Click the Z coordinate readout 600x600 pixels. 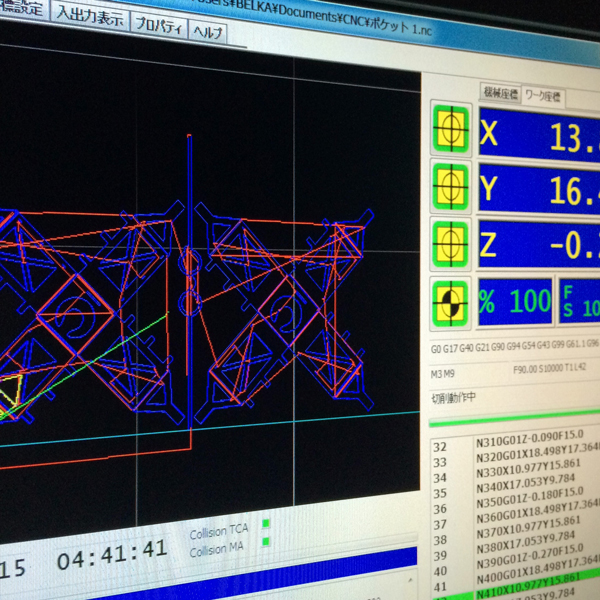tap(538, 243)
